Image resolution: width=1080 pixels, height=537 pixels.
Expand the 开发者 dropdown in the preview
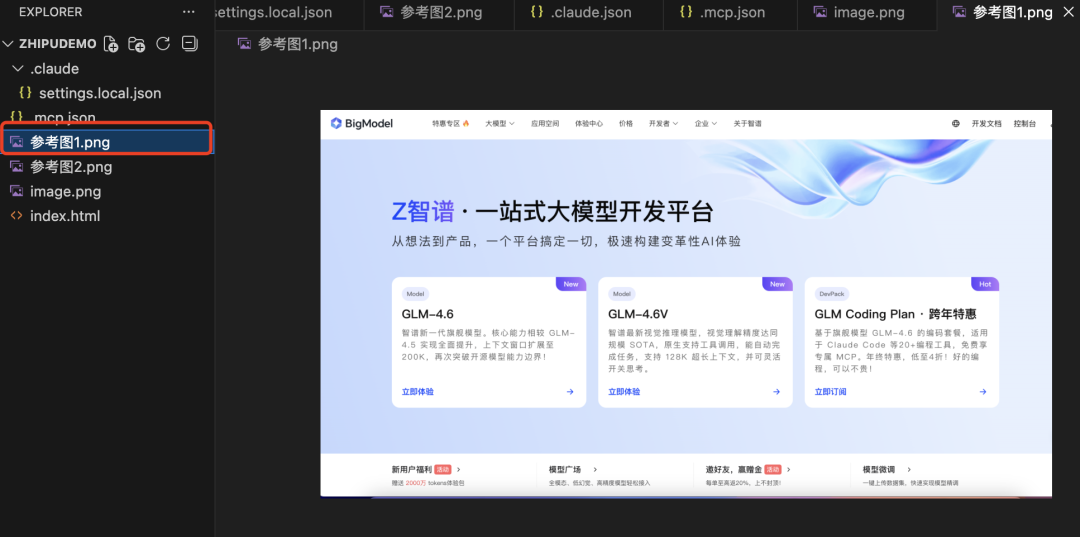click(663, 124)
